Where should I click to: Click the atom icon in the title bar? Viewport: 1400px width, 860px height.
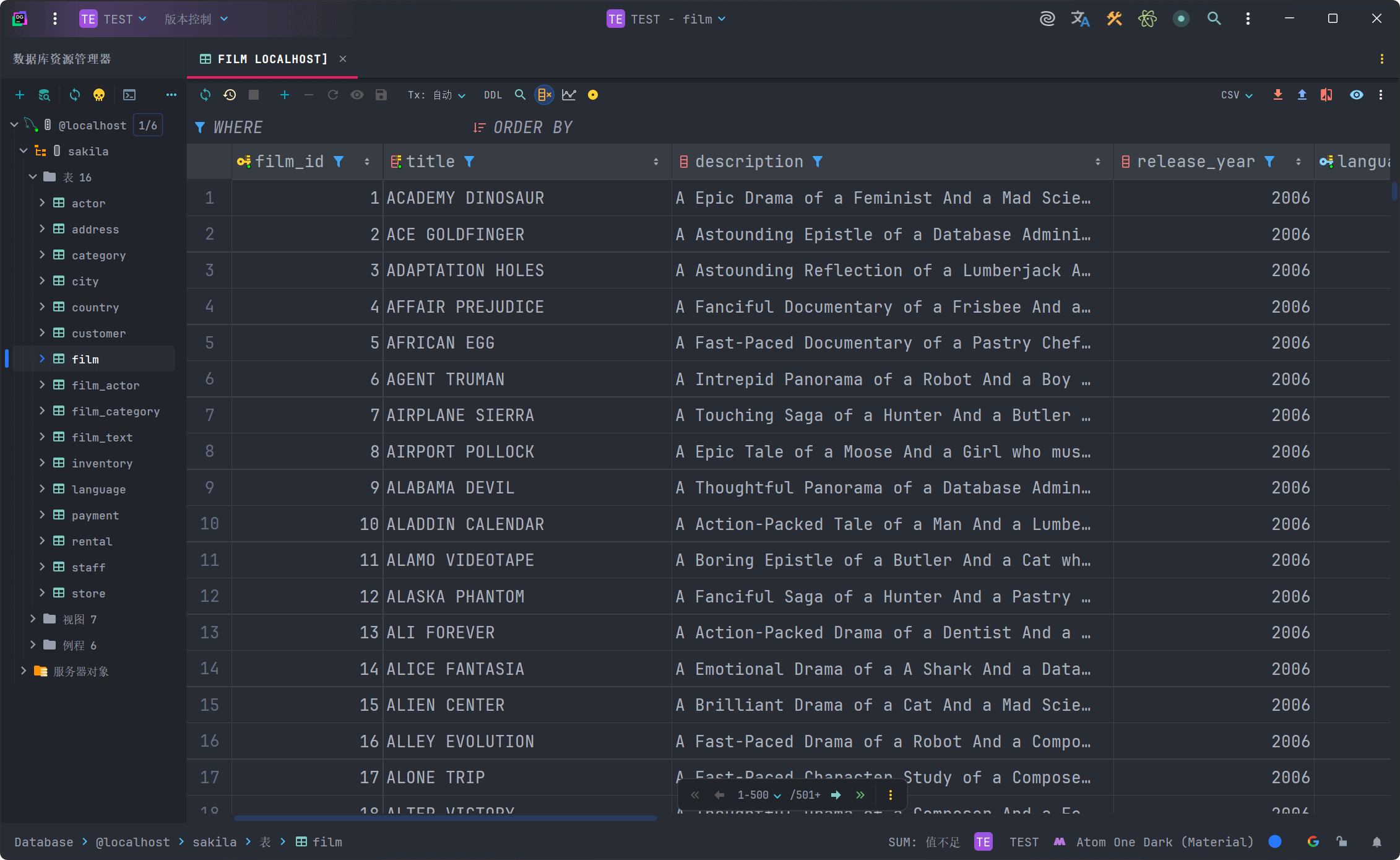click(1147, 19)
